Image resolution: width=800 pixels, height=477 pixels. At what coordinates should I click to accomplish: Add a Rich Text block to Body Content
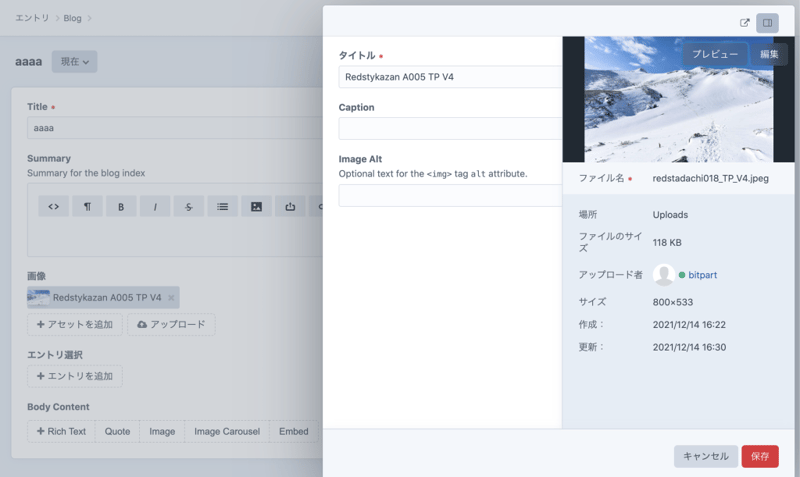click(x=62, y=432)
